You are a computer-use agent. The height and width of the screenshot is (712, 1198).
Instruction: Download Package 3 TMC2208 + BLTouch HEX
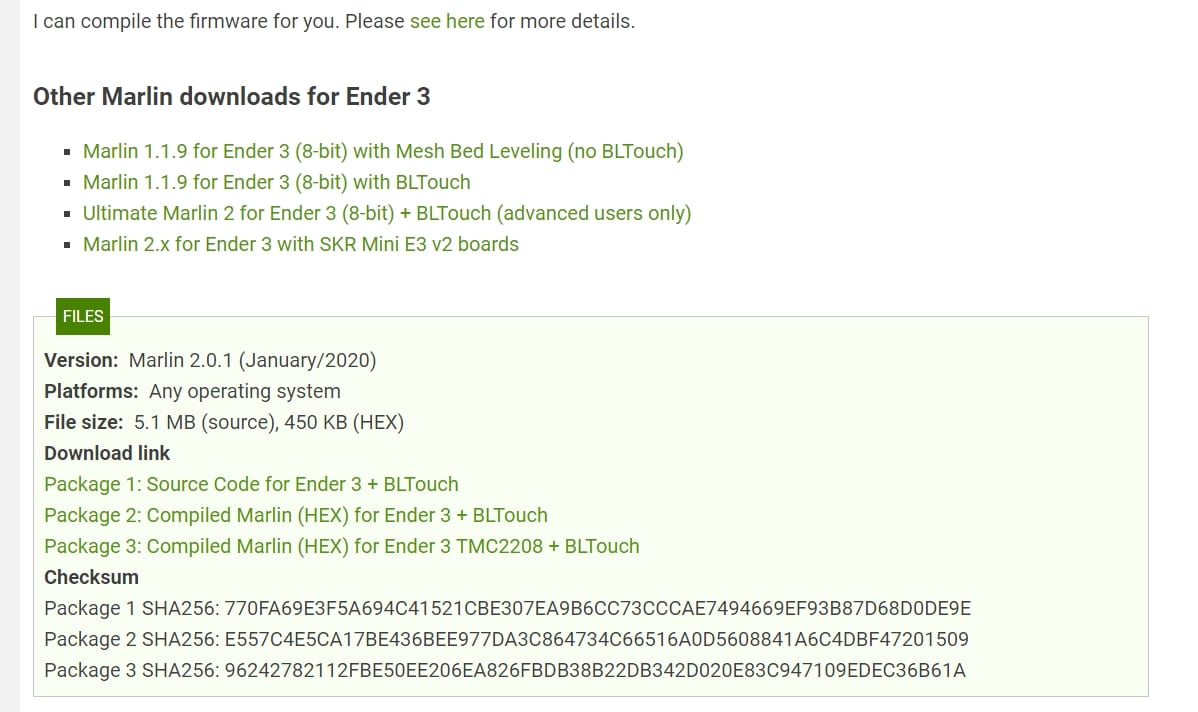tap(342, 546)
